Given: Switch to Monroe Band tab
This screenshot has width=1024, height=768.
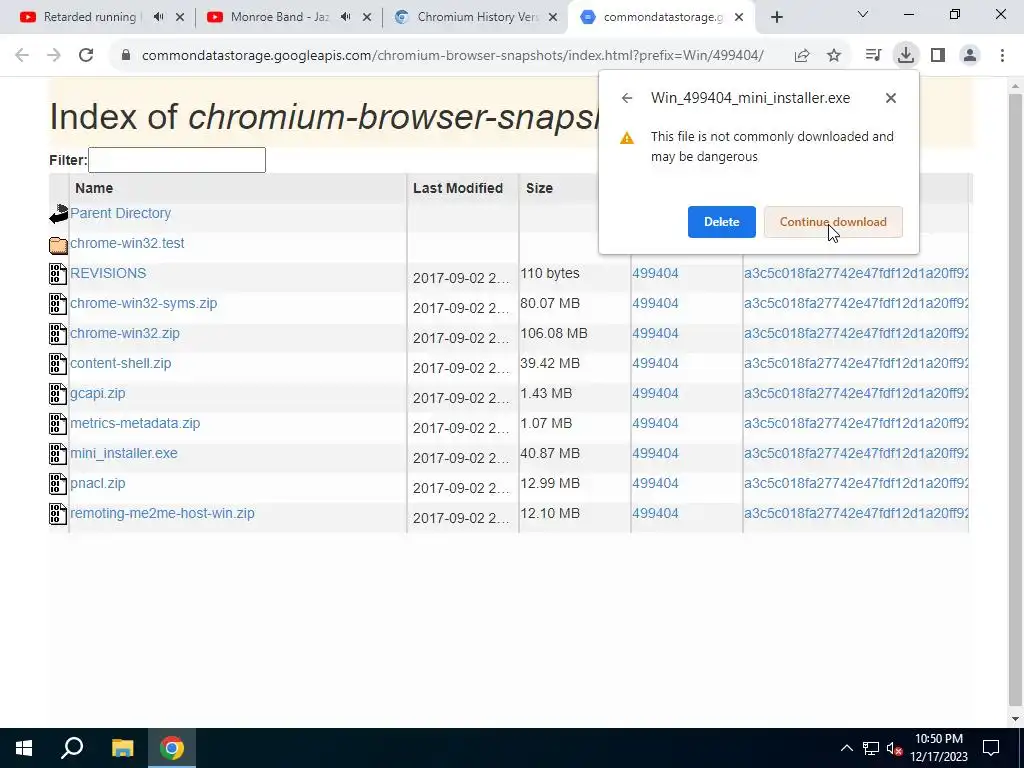Looking at the screenshot, I should coord(280,17).
